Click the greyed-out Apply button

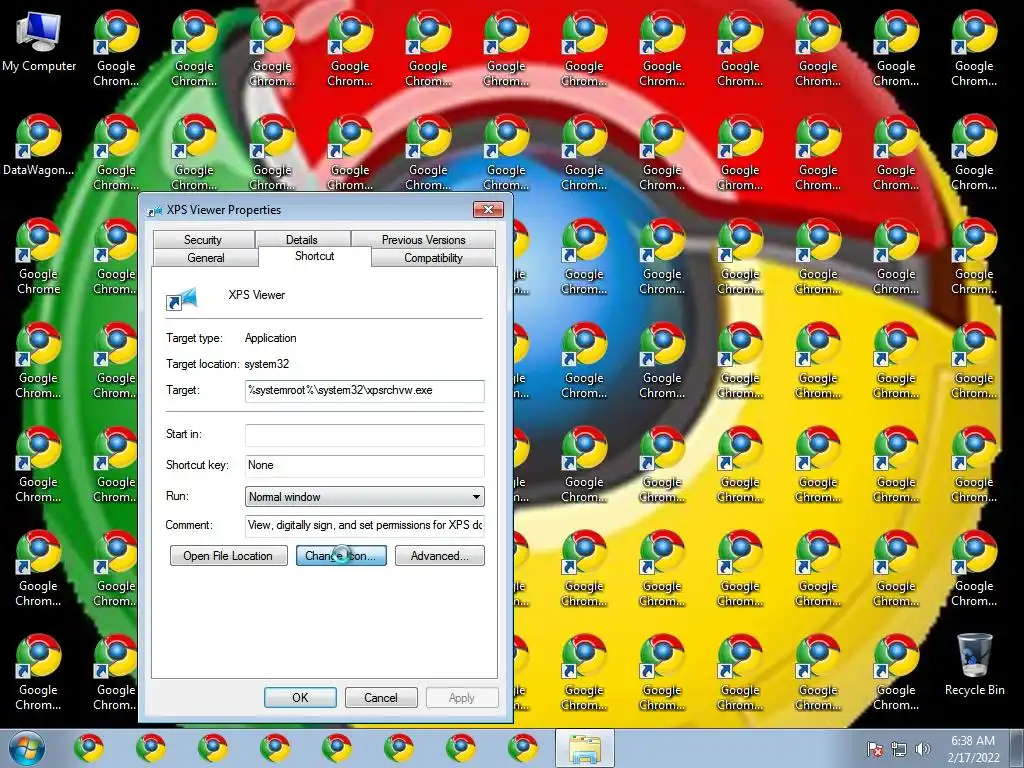tap(462, 697)
